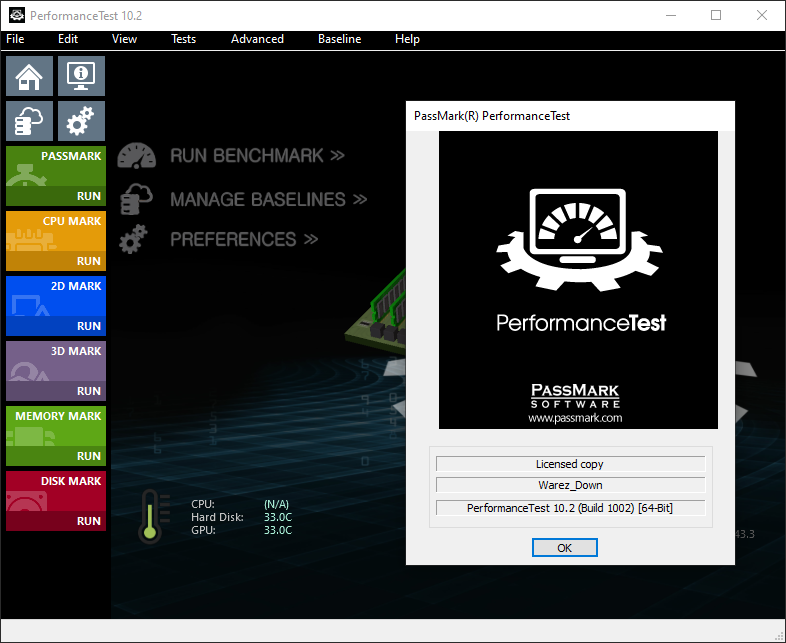
Task: Open the Advanced menu
Action: [x=257, y=39]
